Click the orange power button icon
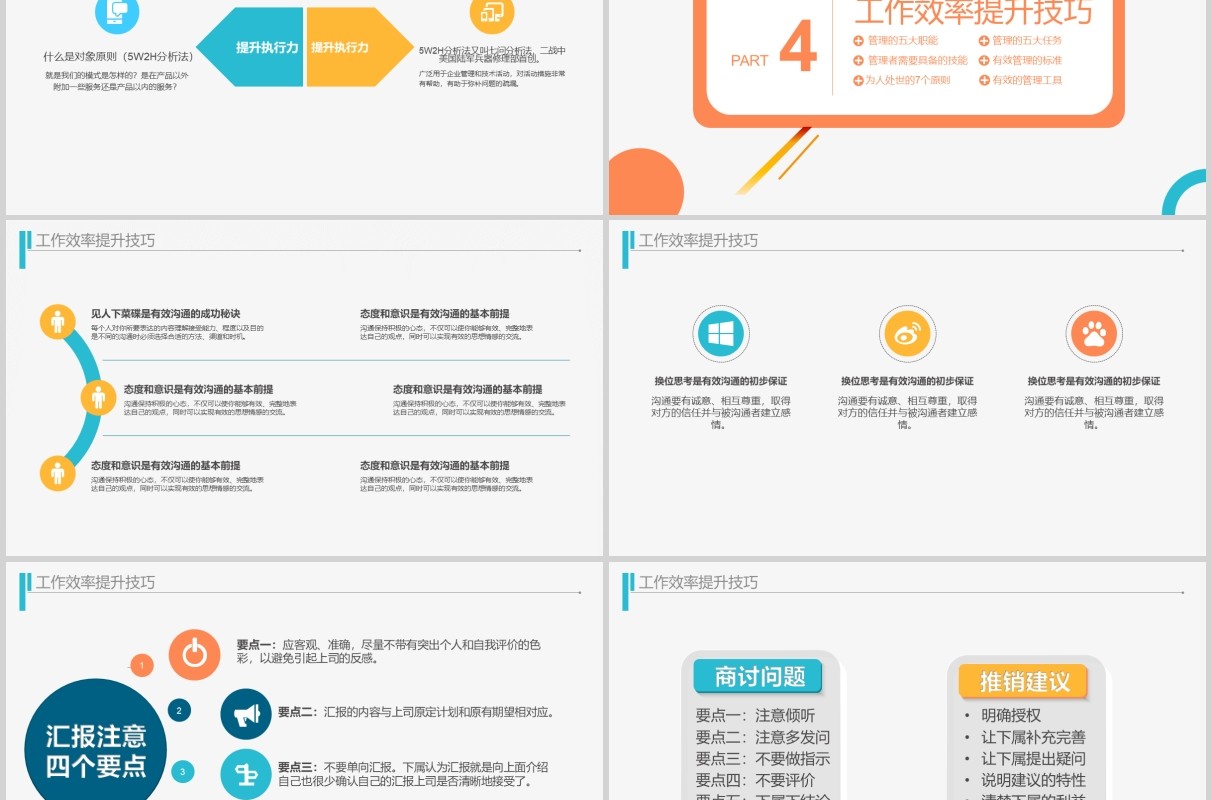This screenshot has width=1212, height=800. [194, 655]
